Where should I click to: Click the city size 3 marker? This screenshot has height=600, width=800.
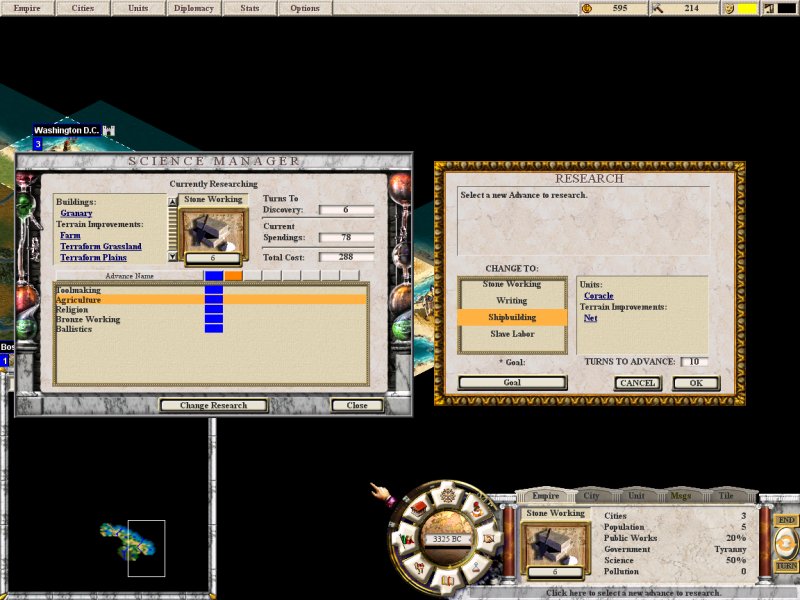pos(38,144)
